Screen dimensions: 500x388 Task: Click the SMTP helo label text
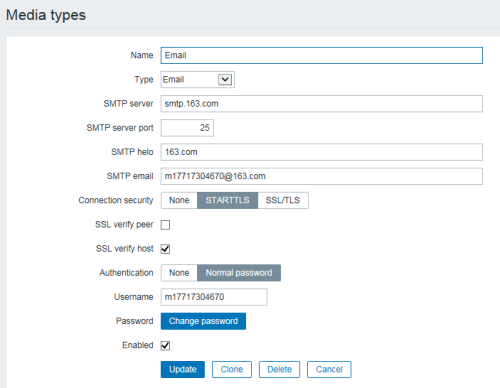pos(132,152)
